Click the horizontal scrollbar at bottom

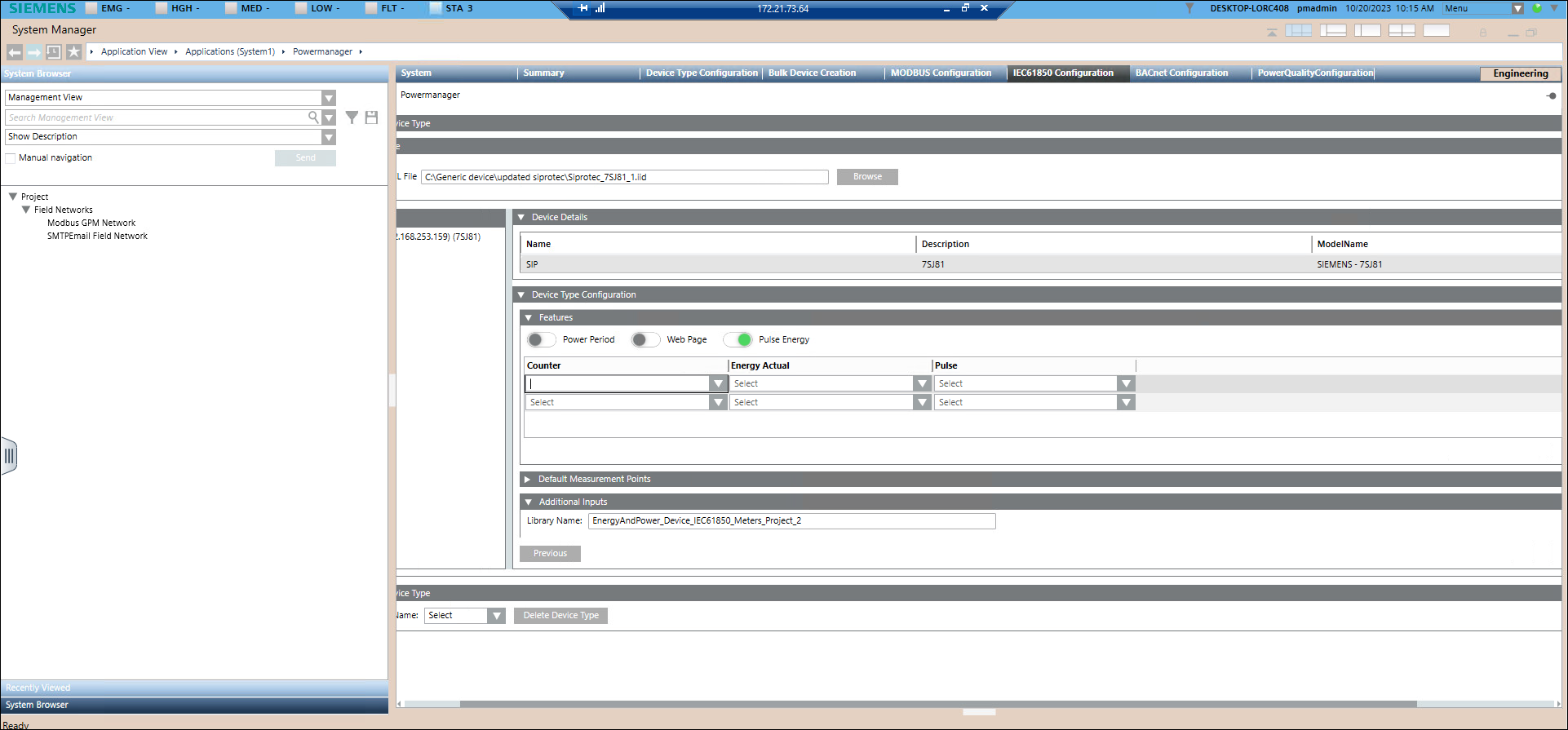[x=937, y=704]
